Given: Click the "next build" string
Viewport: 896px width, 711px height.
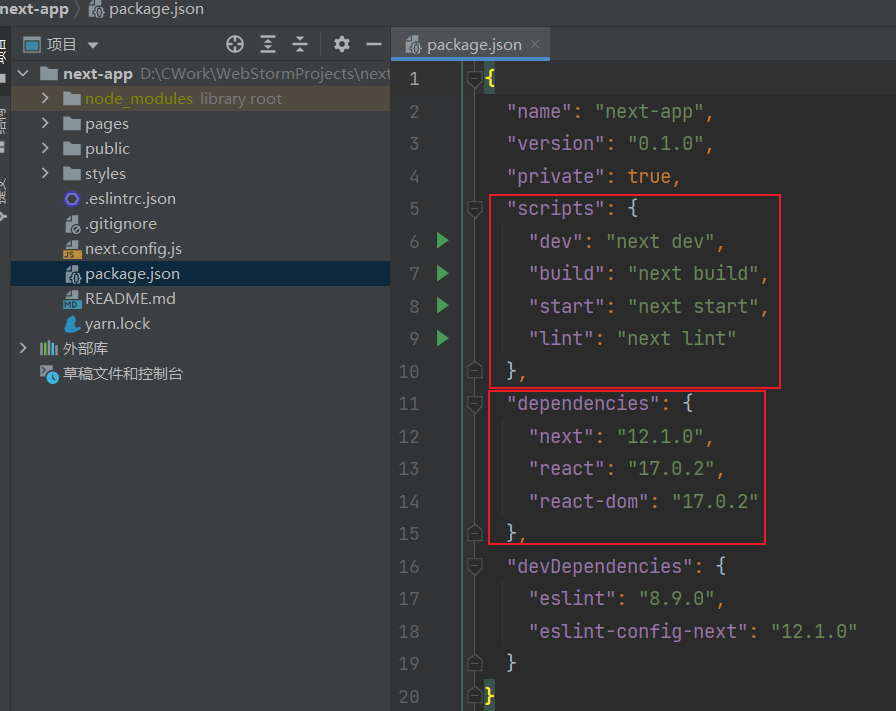Looking at the screenshot, I should pyautogui.click(x=693, y=274).
